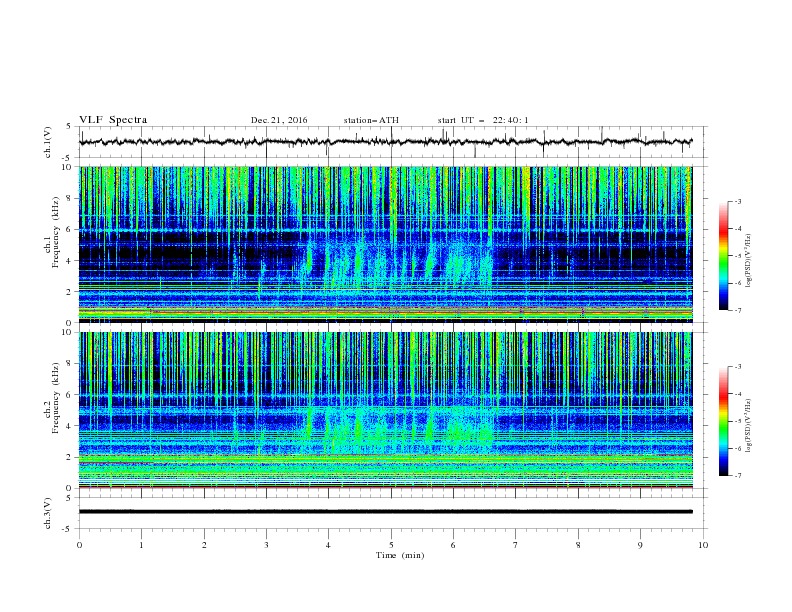Click the ch.2 spectrogram color bar

pos(723,421)
